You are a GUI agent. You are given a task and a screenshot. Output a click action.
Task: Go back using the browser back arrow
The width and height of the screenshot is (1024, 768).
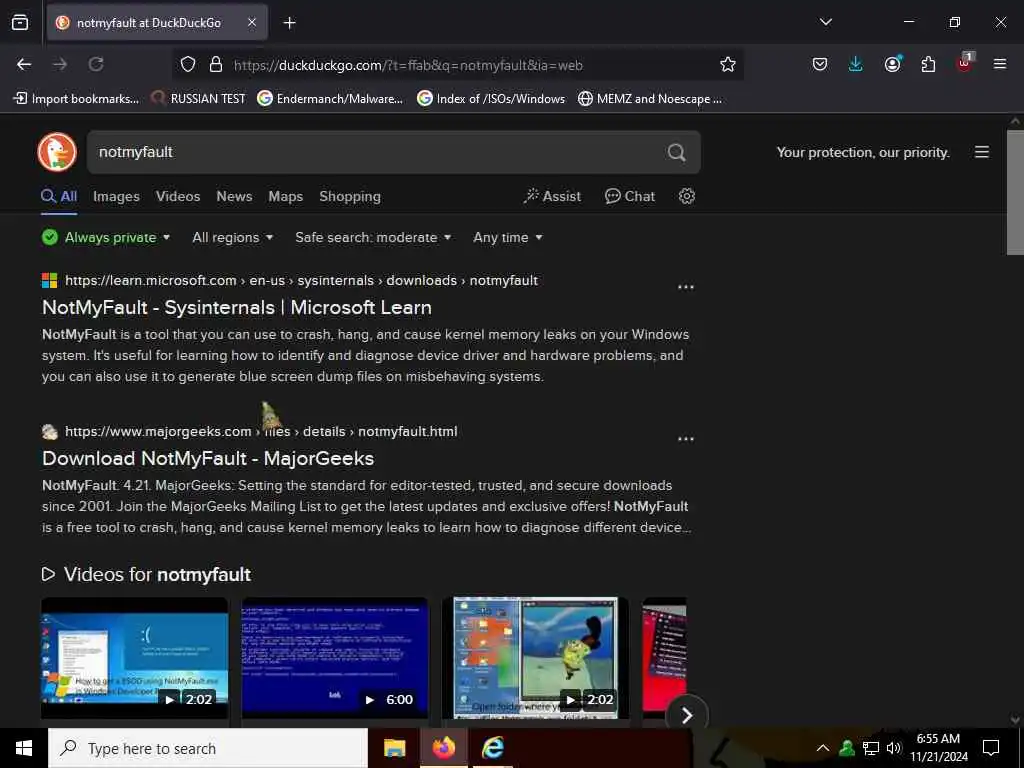pos(24,64)
